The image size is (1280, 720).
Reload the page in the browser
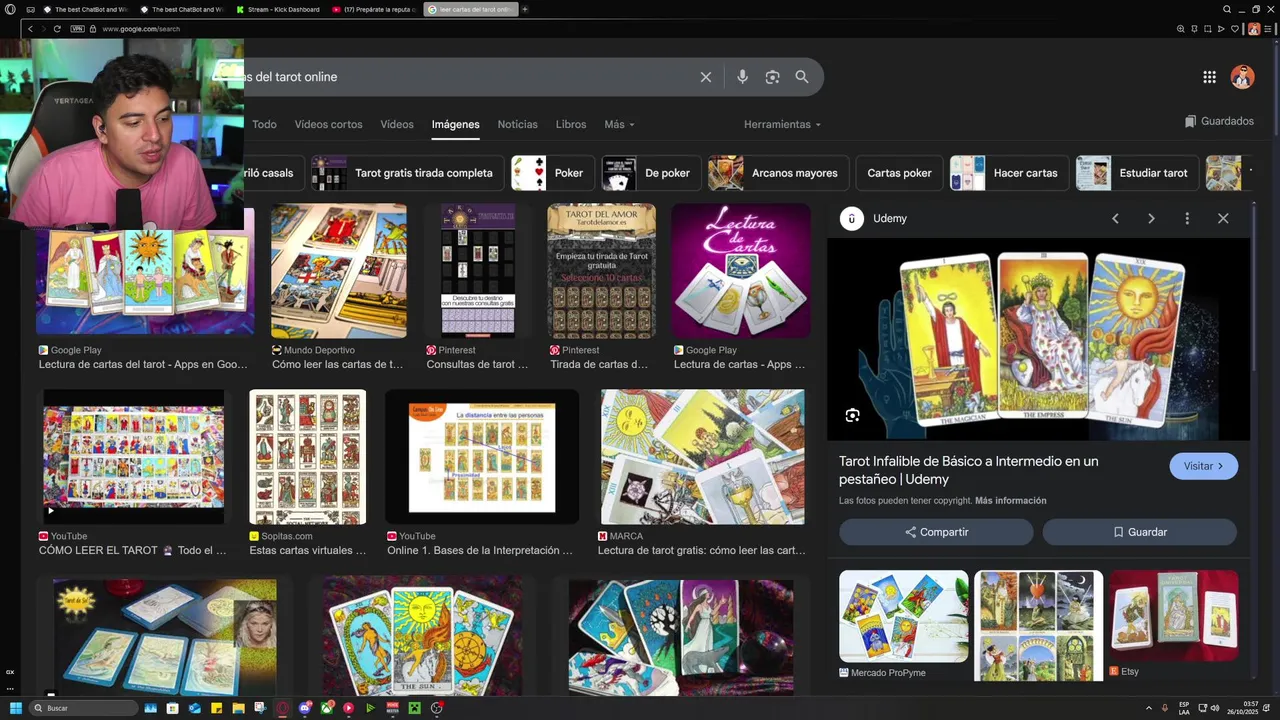[x=59, y=29]
